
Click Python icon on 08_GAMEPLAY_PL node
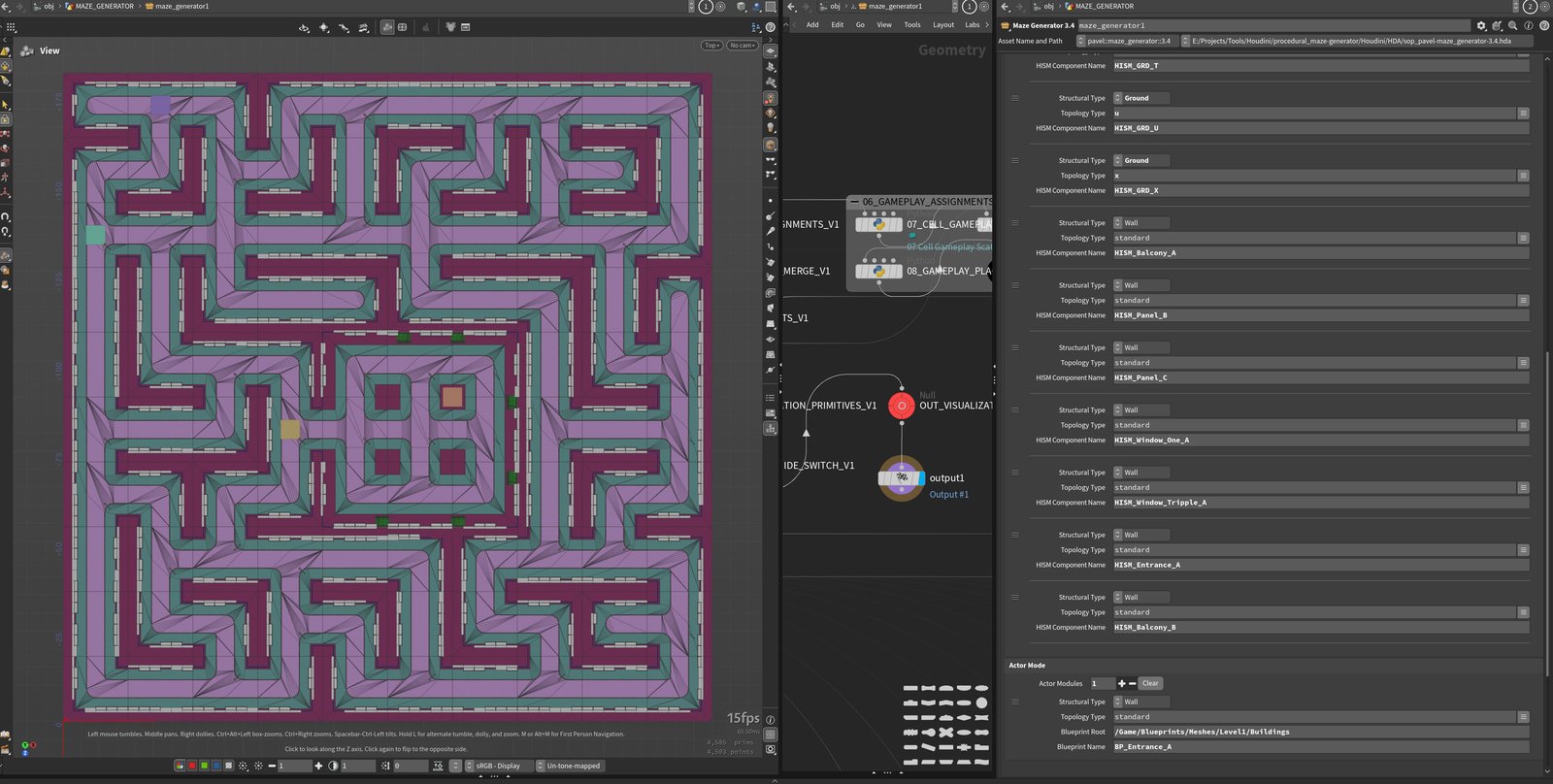click(879, 271)
